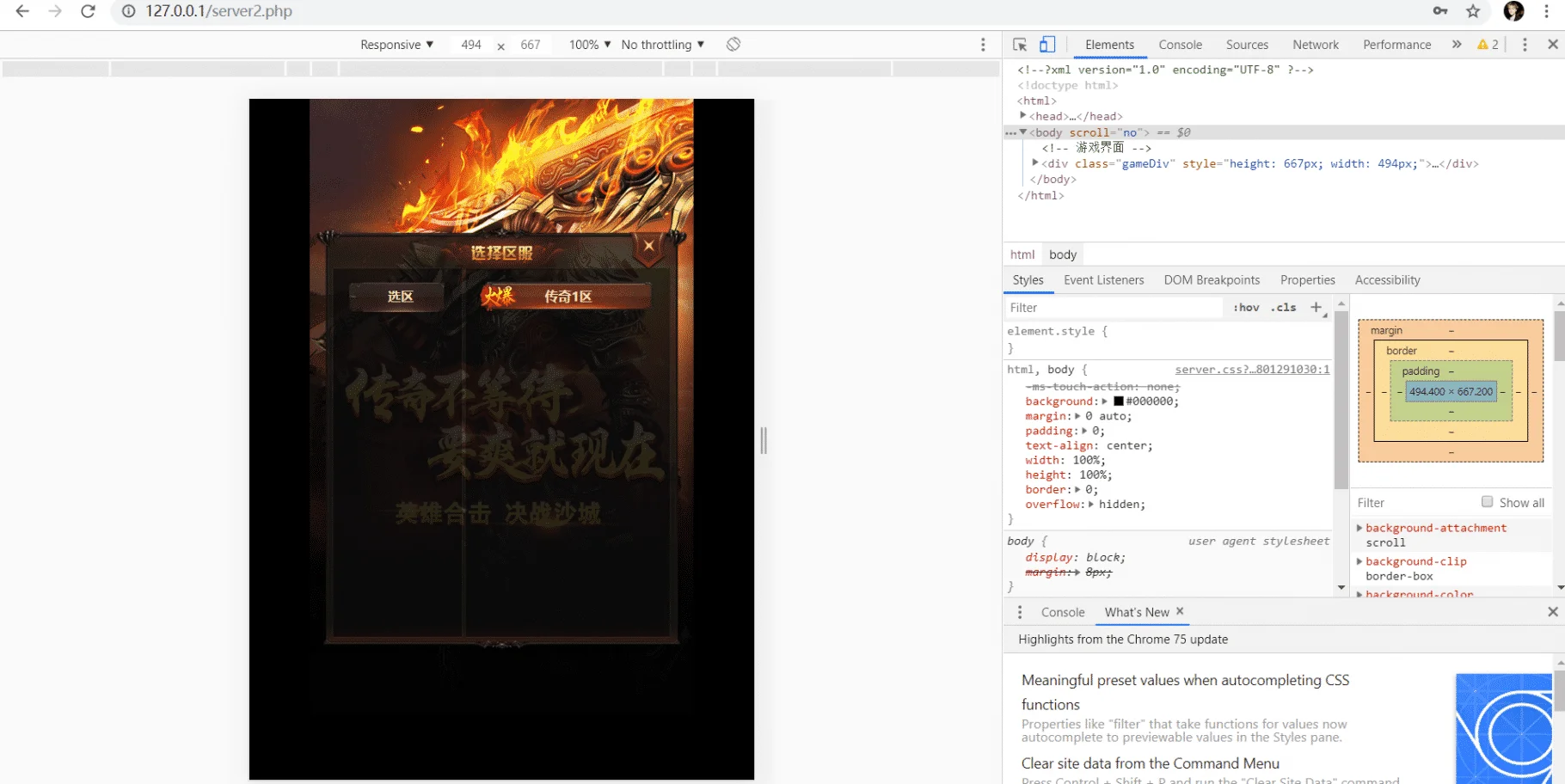Switch to the Performance tab
The height and width of the screenshot is (784, 1565).
[x=1396, y=45]
